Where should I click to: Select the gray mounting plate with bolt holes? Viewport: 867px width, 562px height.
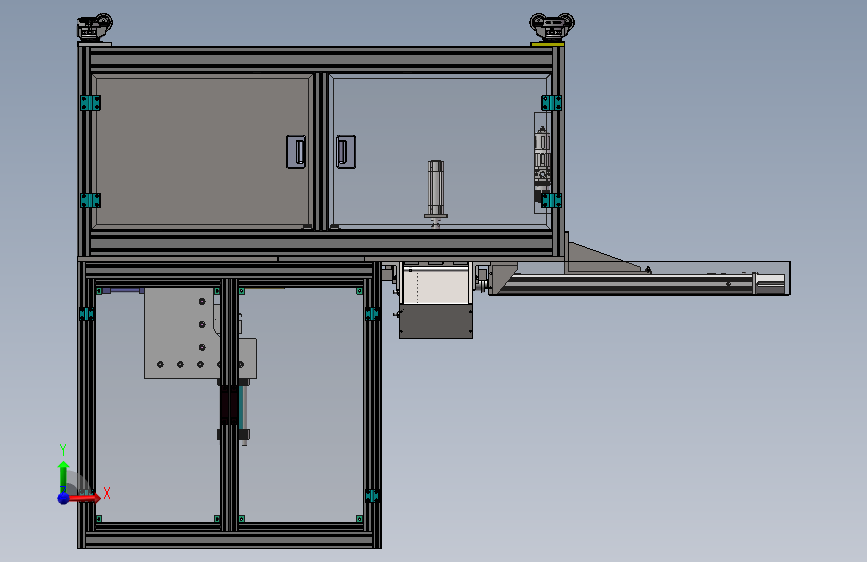click(x=180, y=333)
